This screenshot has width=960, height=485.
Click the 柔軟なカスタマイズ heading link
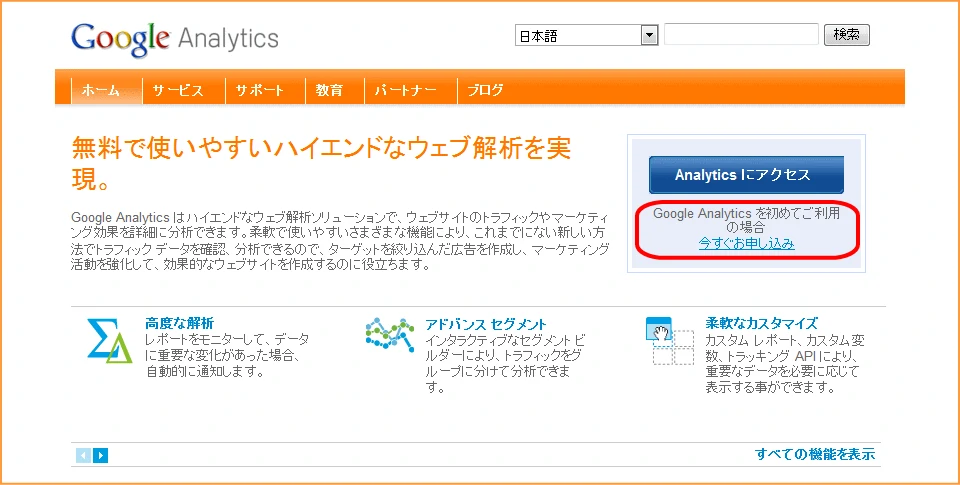(x=761, y=323)
